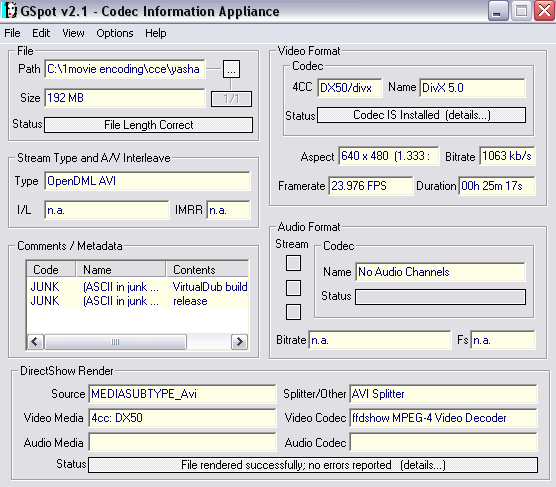Open the Options menu
The height and width of the screenshot is (487, 556).
[x=115, y=33]
